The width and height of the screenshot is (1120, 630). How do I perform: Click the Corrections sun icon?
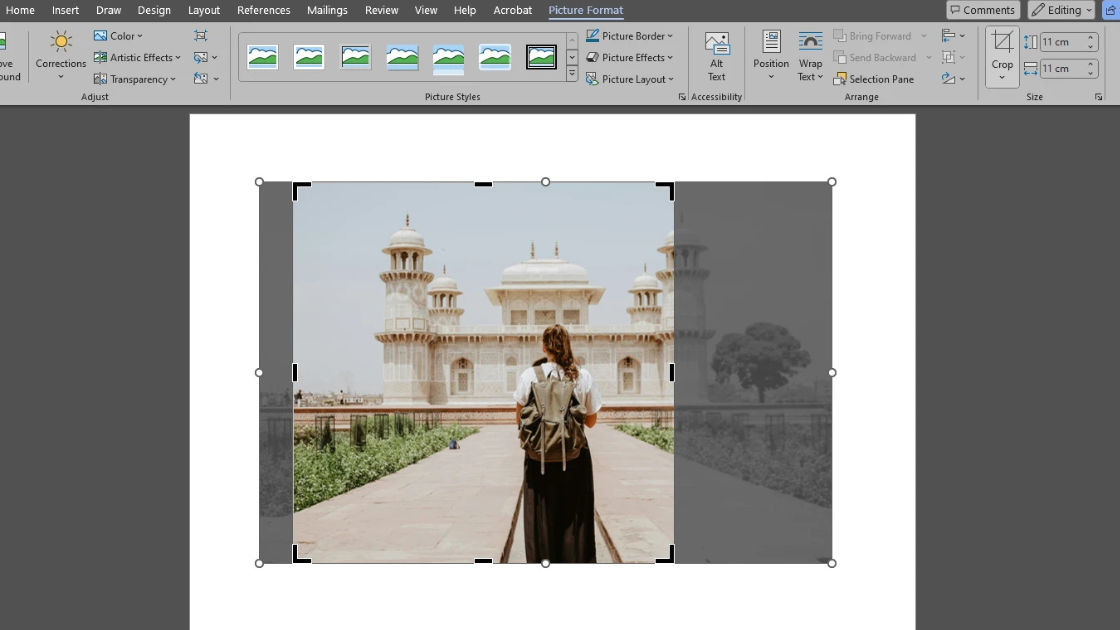click(x=61, y=42)
